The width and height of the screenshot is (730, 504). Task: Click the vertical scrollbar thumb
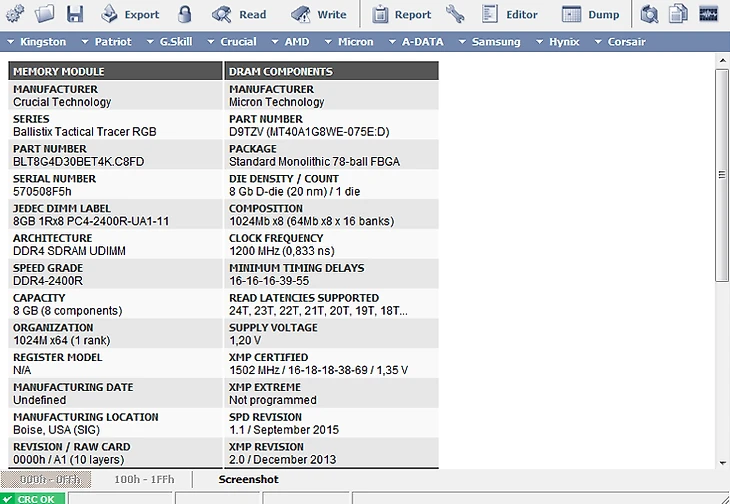click(x=722, y=175)
